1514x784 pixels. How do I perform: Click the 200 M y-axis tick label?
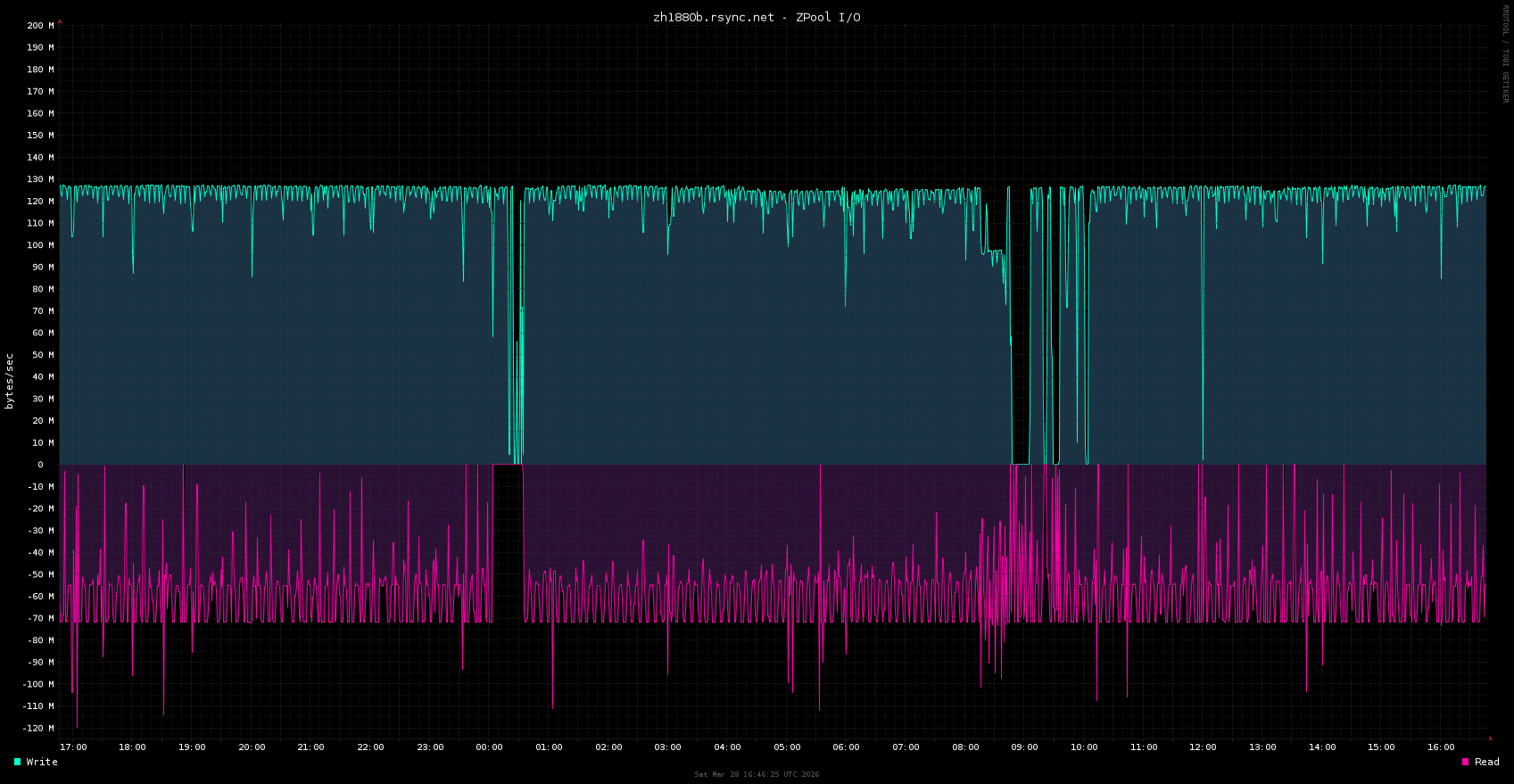[40, 26]
